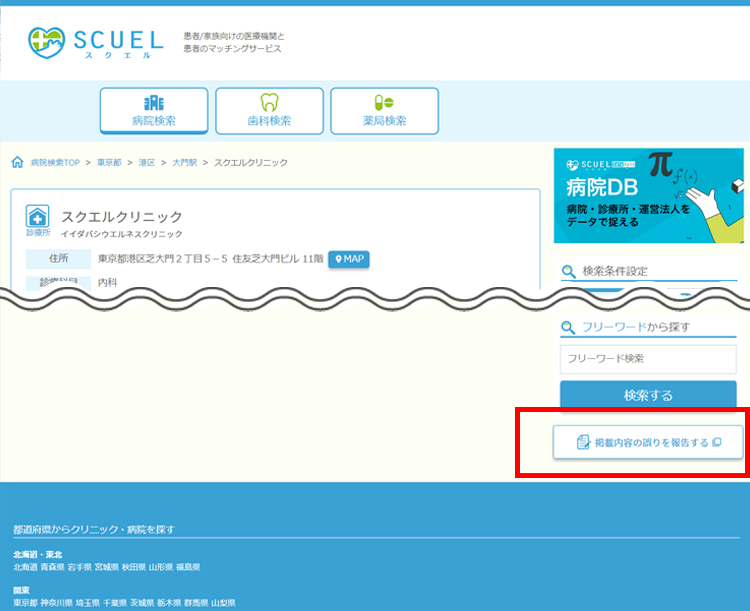Switch to 病院検索 tab
750x611 pixels.
154,110
